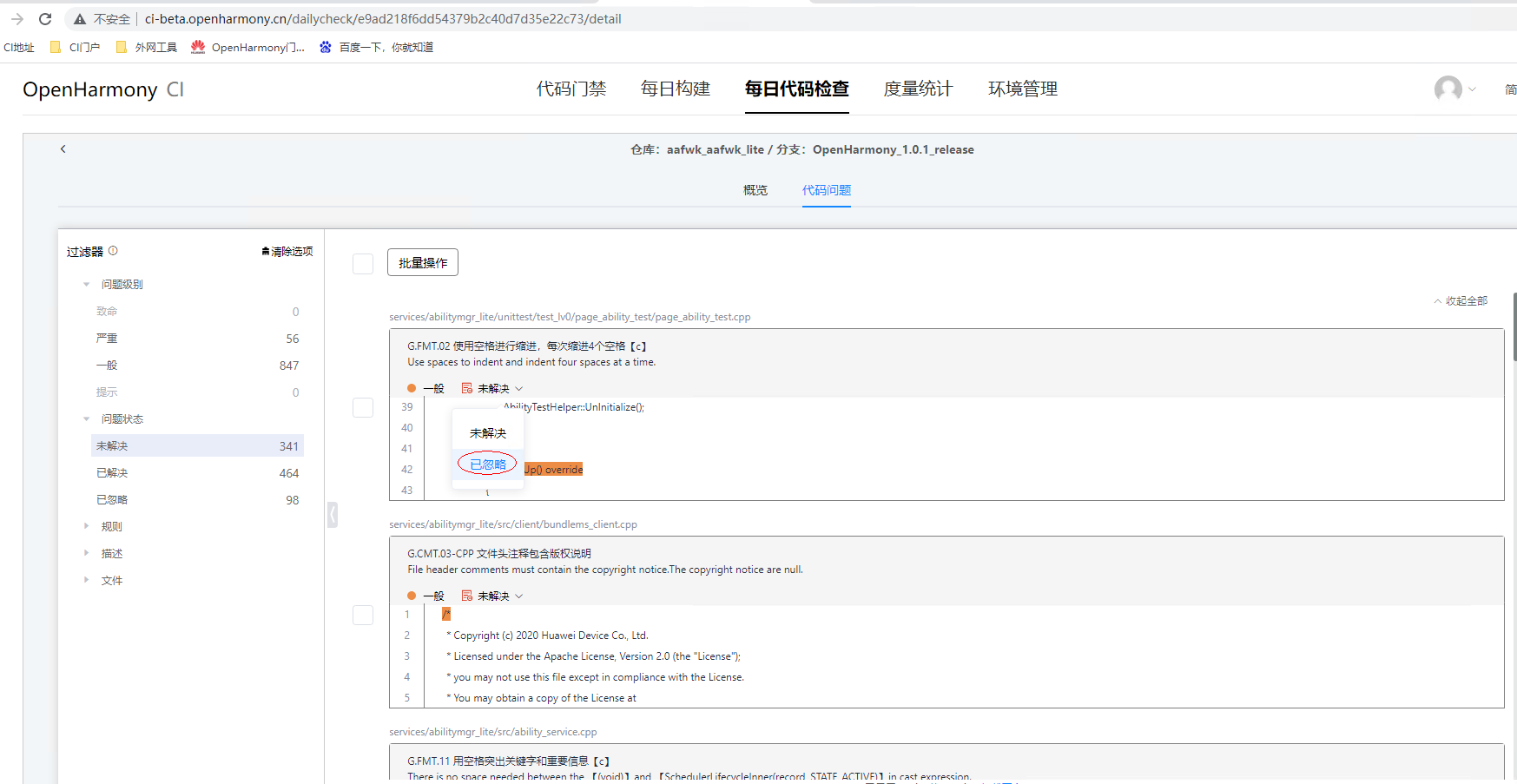Click the page vertical scrollbar
Screen dimensions: 1517x784
click(x=1514, y=326)
